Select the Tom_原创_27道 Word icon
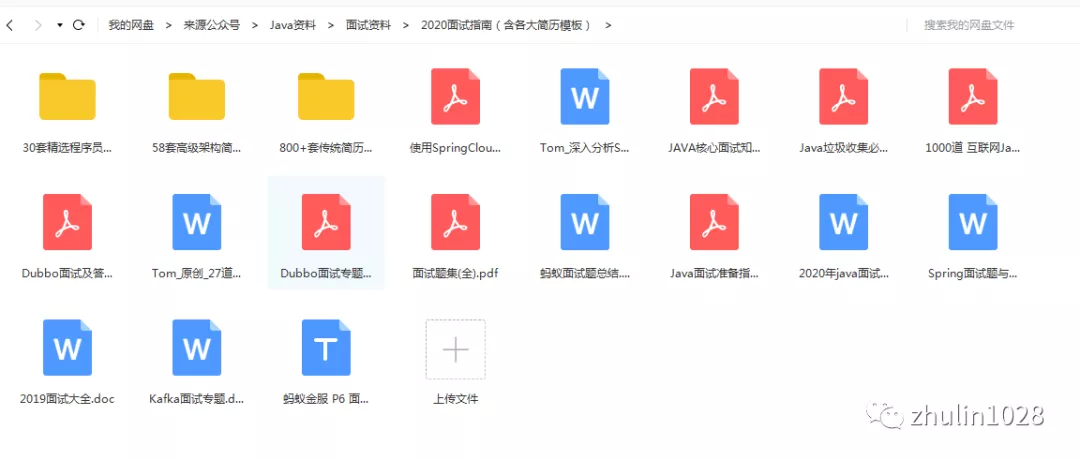The width and height of the screenshot is (1080, 460). [197, 222]
